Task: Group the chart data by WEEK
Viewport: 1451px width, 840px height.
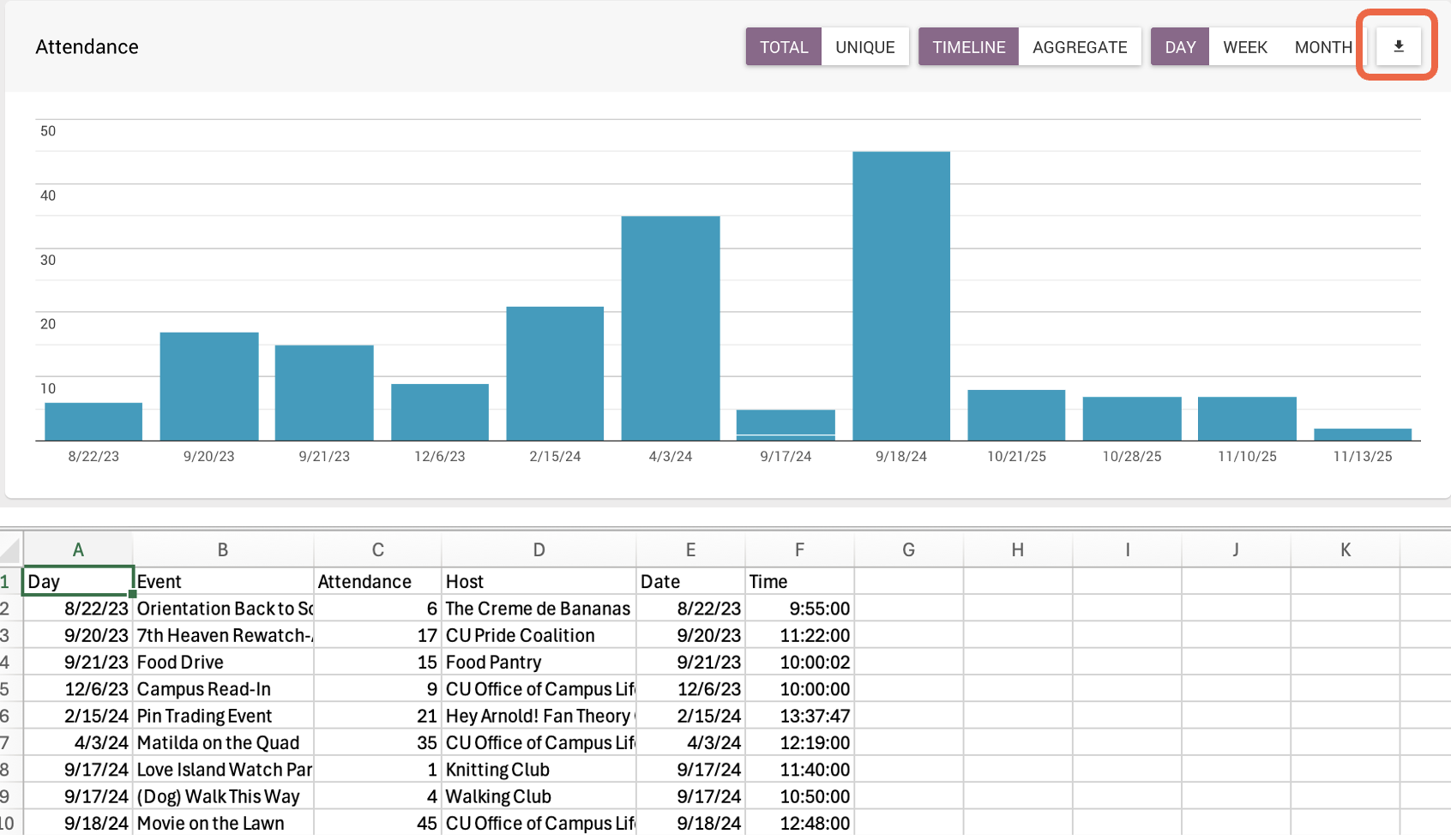Action: point(1244,47)
